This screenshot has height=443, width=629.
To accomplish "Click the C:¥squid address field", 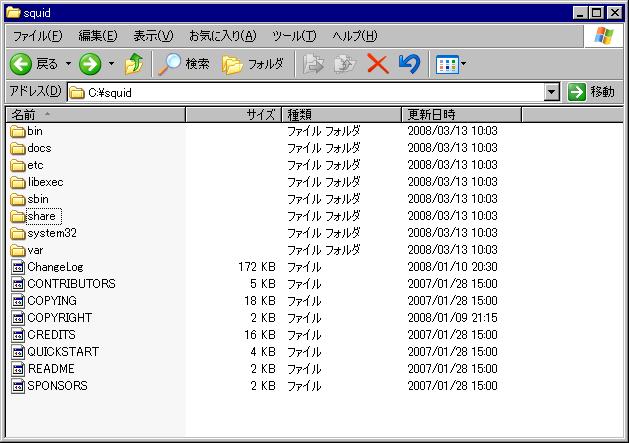I will [306, 93].
